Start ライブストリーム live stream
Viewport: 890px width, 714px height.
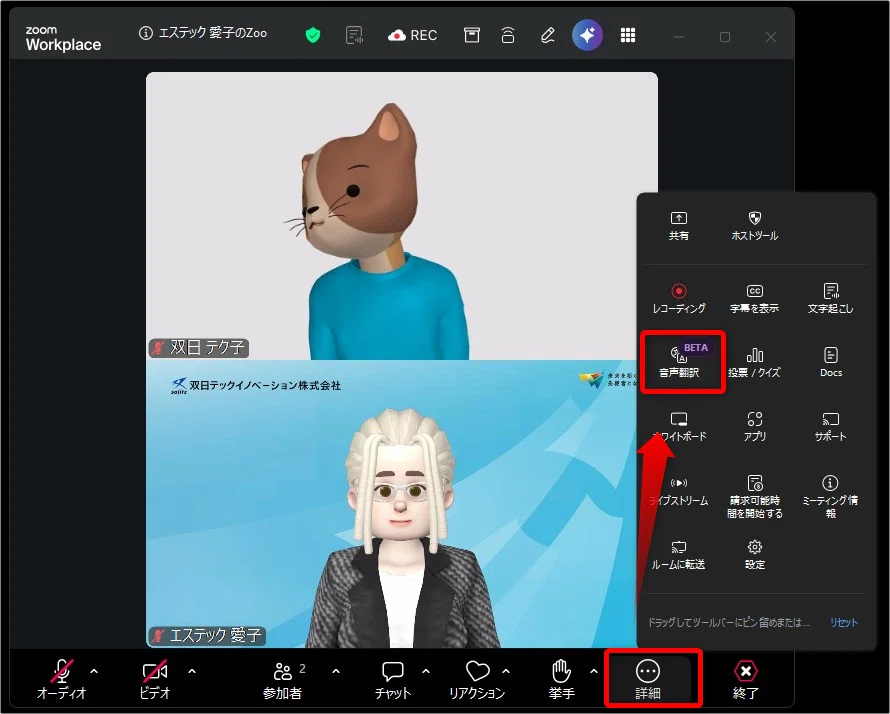coord(679,492)
